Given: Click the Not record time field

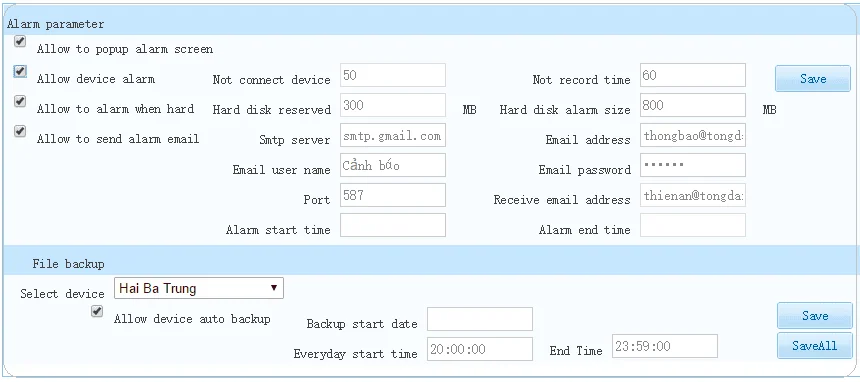Looking at the screenshot, I should tap(693, 75).
